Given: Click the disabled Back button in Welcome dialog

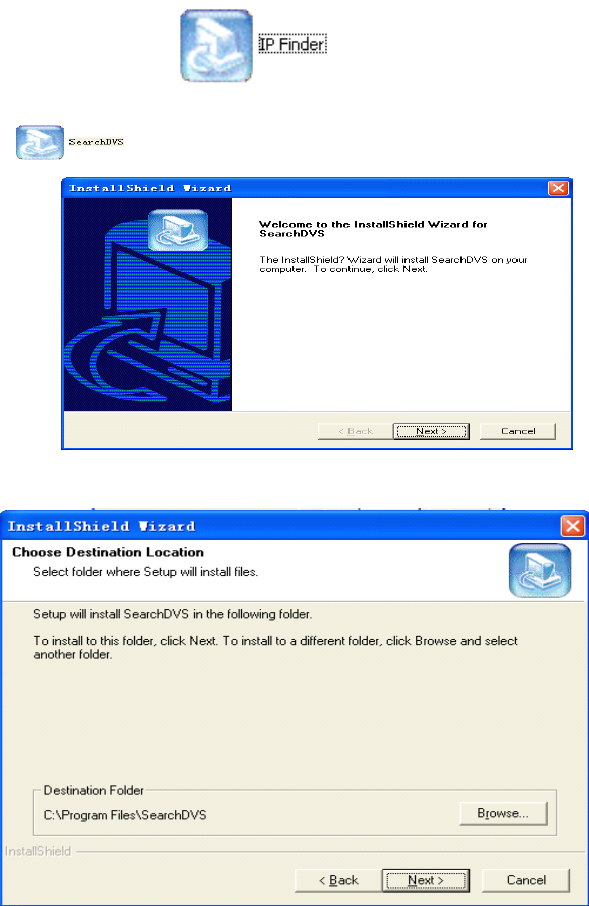Looking at the screenshot, I should (x=355, y=431).
